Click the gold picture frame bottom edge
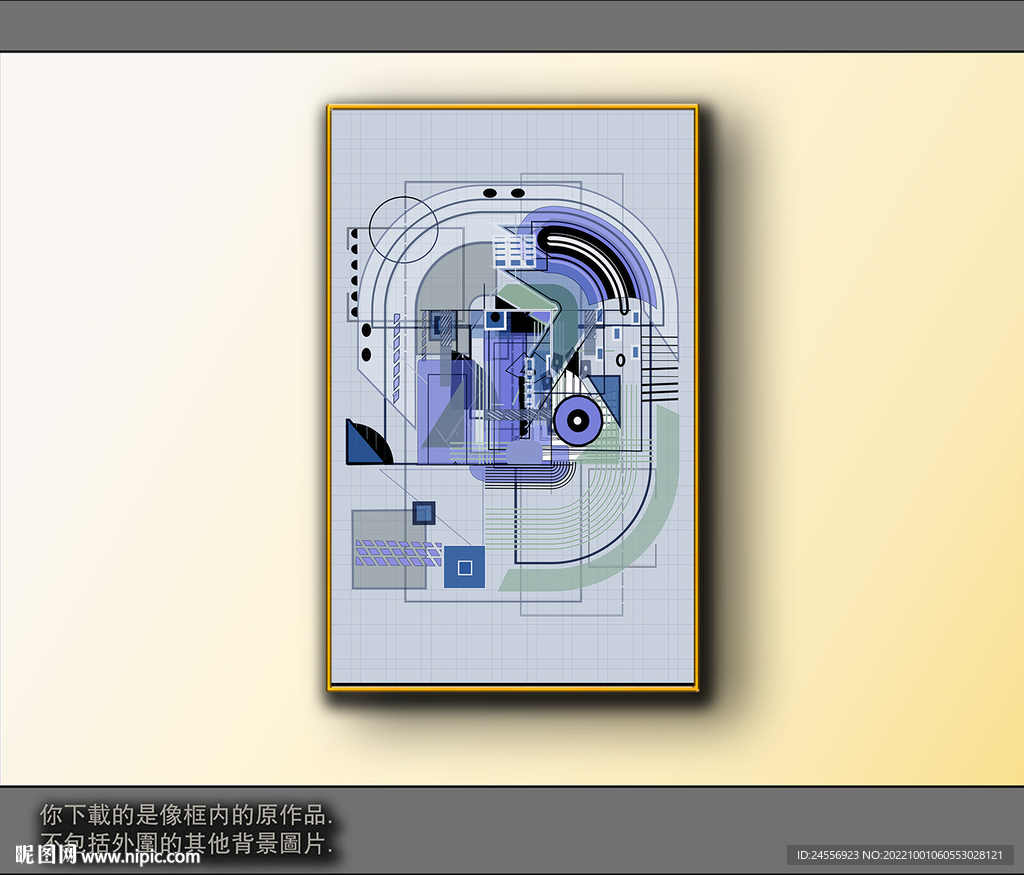 tap(512, 687)
